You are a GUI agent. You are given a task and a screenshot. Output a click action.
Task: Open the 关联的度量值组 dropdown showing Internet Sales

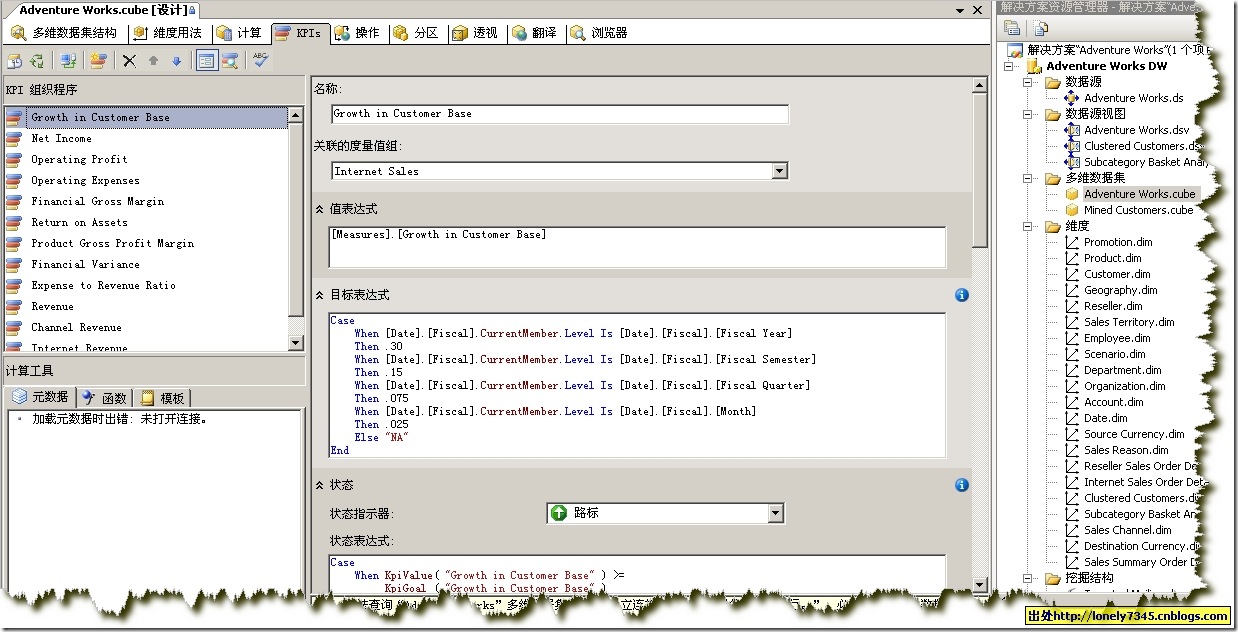(779, 171)
